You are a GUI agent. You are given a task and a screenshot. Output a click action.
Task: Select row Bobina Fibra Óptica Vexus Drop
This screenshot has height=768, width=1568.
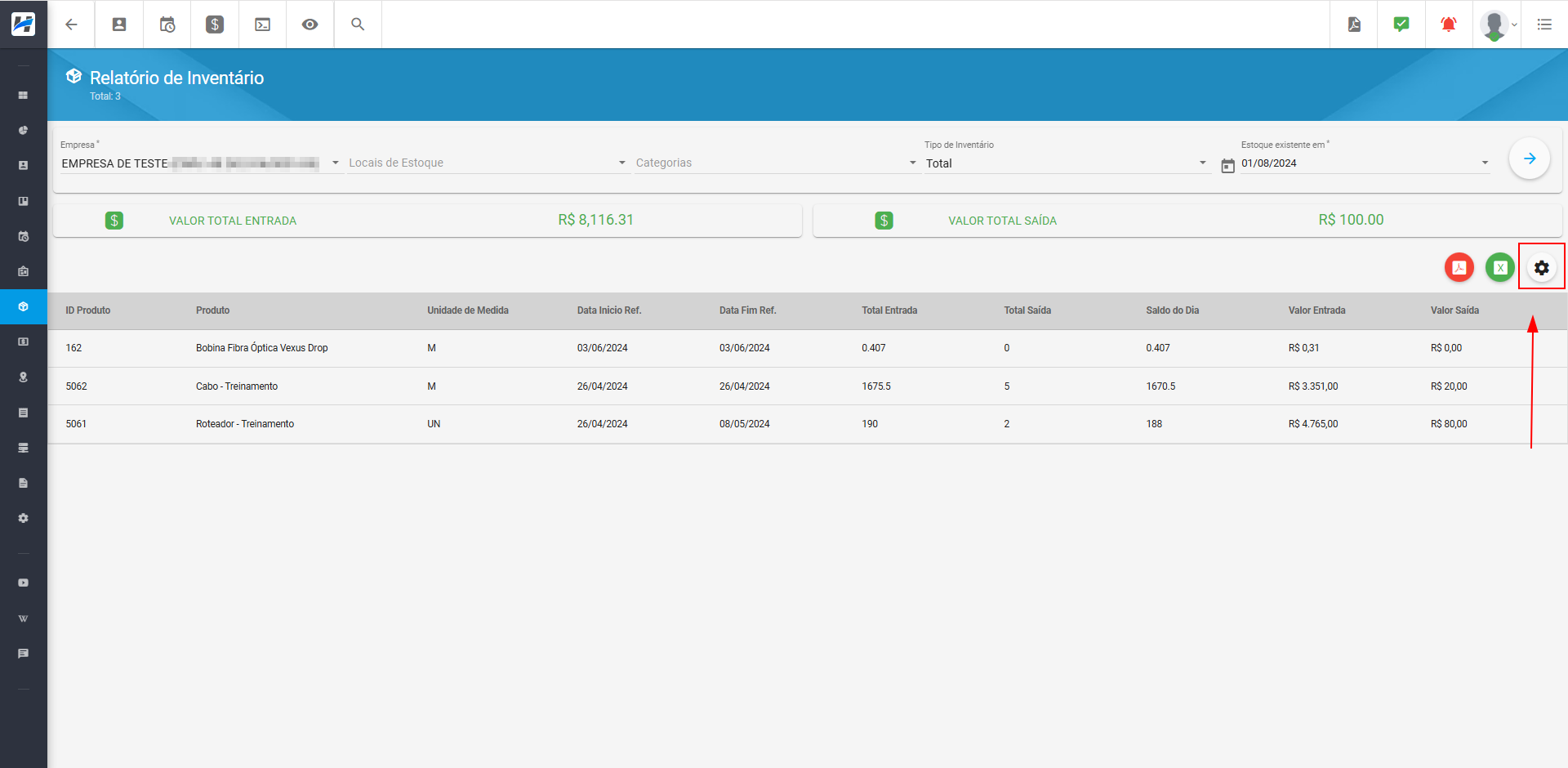pyautogui.click(x=807, y=348)
